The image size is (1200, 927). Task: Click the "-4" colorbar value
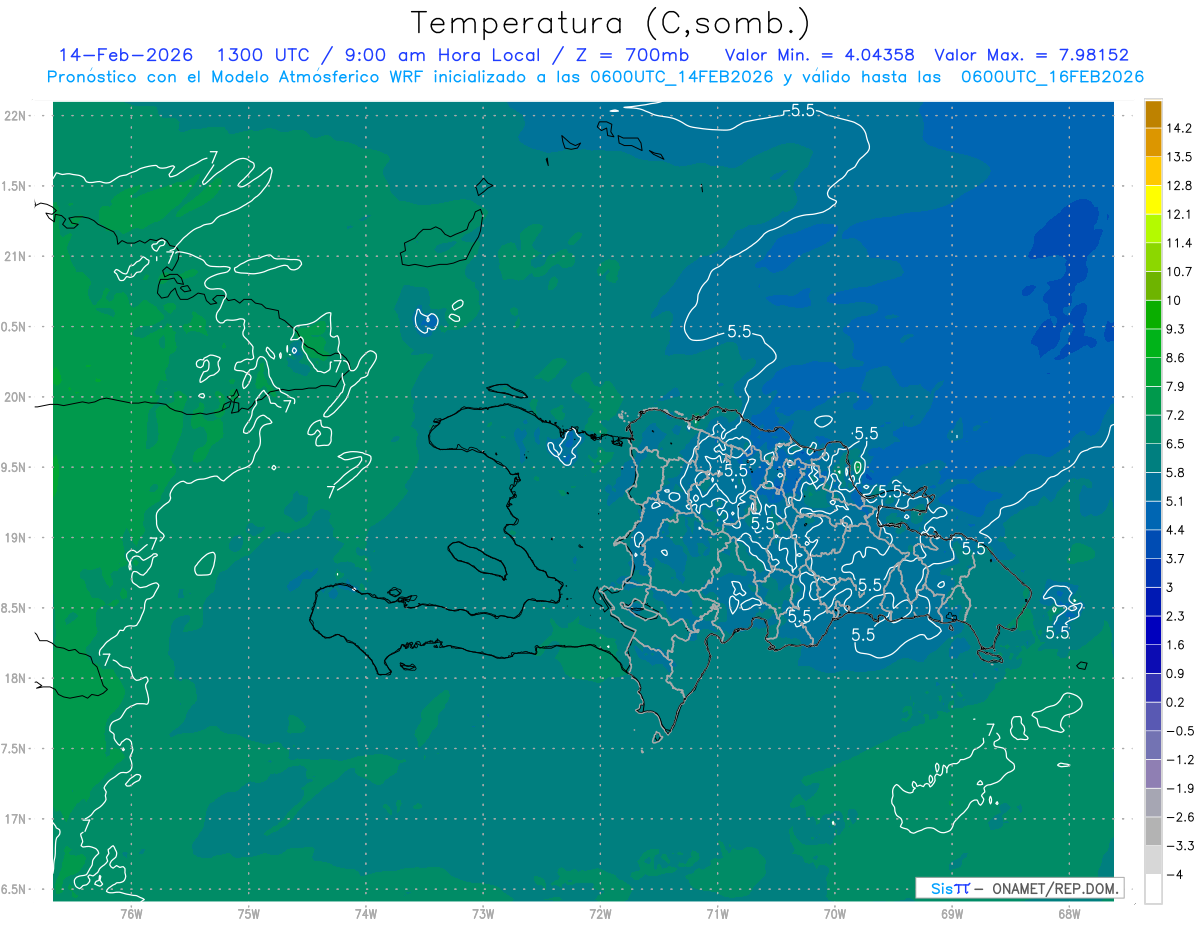tap(1176, 874)
